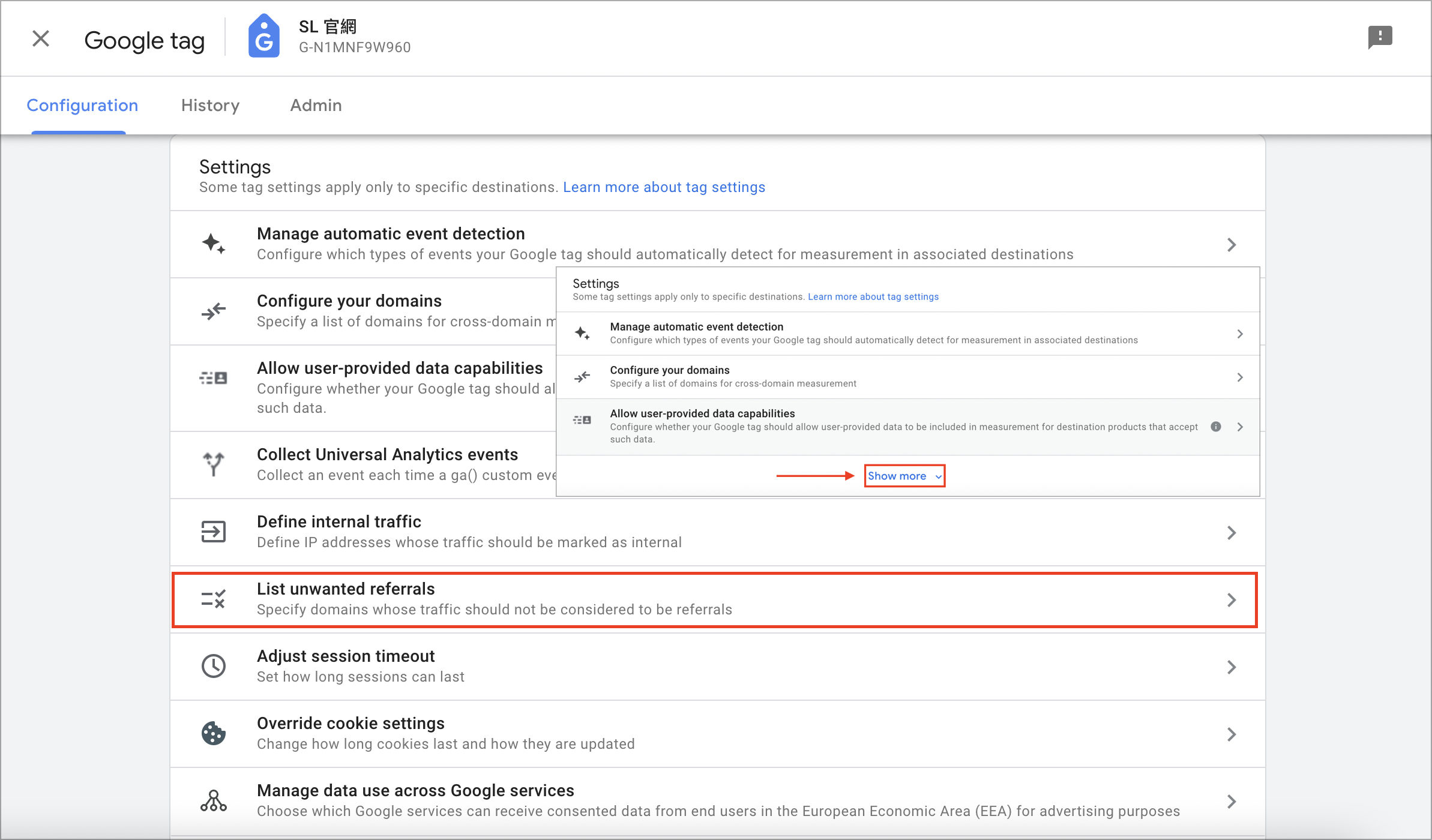Open inset Configure your domains row
1432x840 pixels.
pyautogui.click(x=908, y=377)
